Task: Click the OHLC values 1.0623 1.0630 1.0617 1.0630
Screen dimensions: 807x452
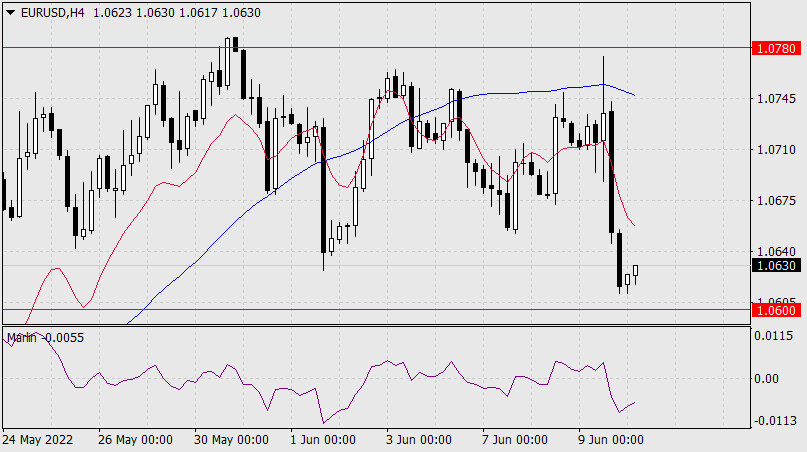Action: [x=177, y=12]
